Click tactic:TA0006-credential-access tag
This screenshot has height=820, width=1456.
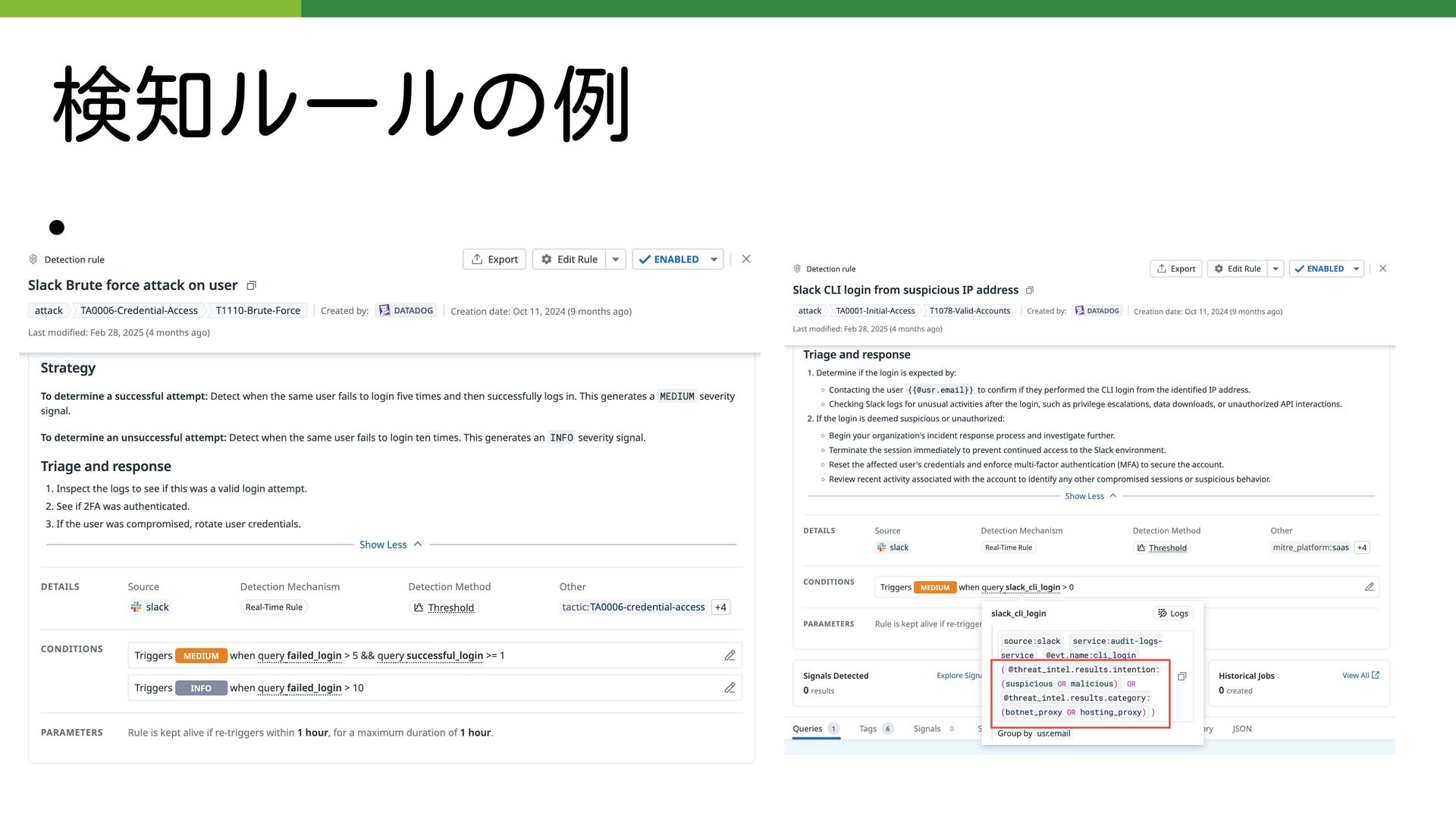point(633,608)
